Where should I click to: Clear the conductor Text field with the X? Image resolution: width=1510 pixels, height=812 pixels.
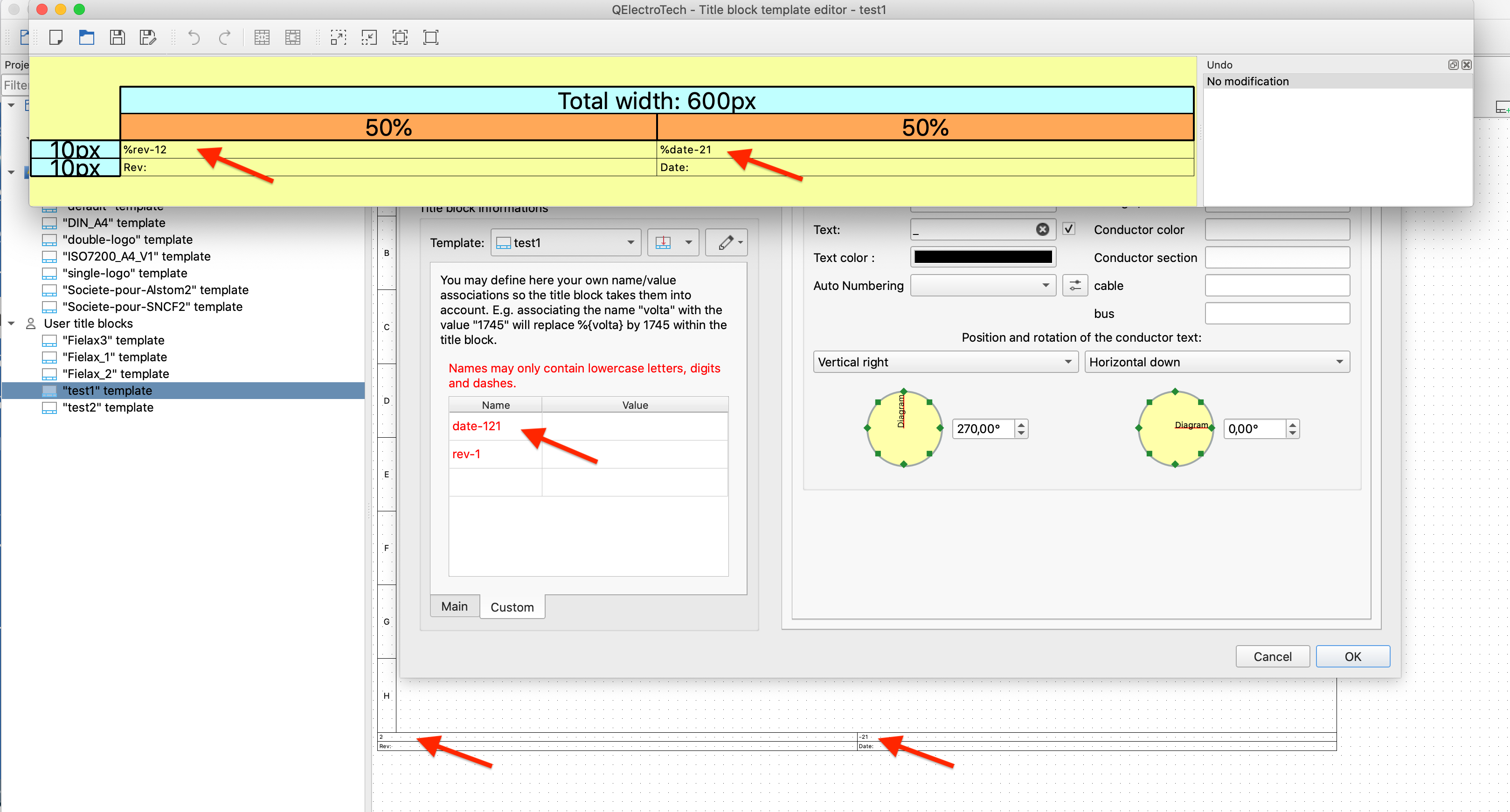[x=1042, y=230]
